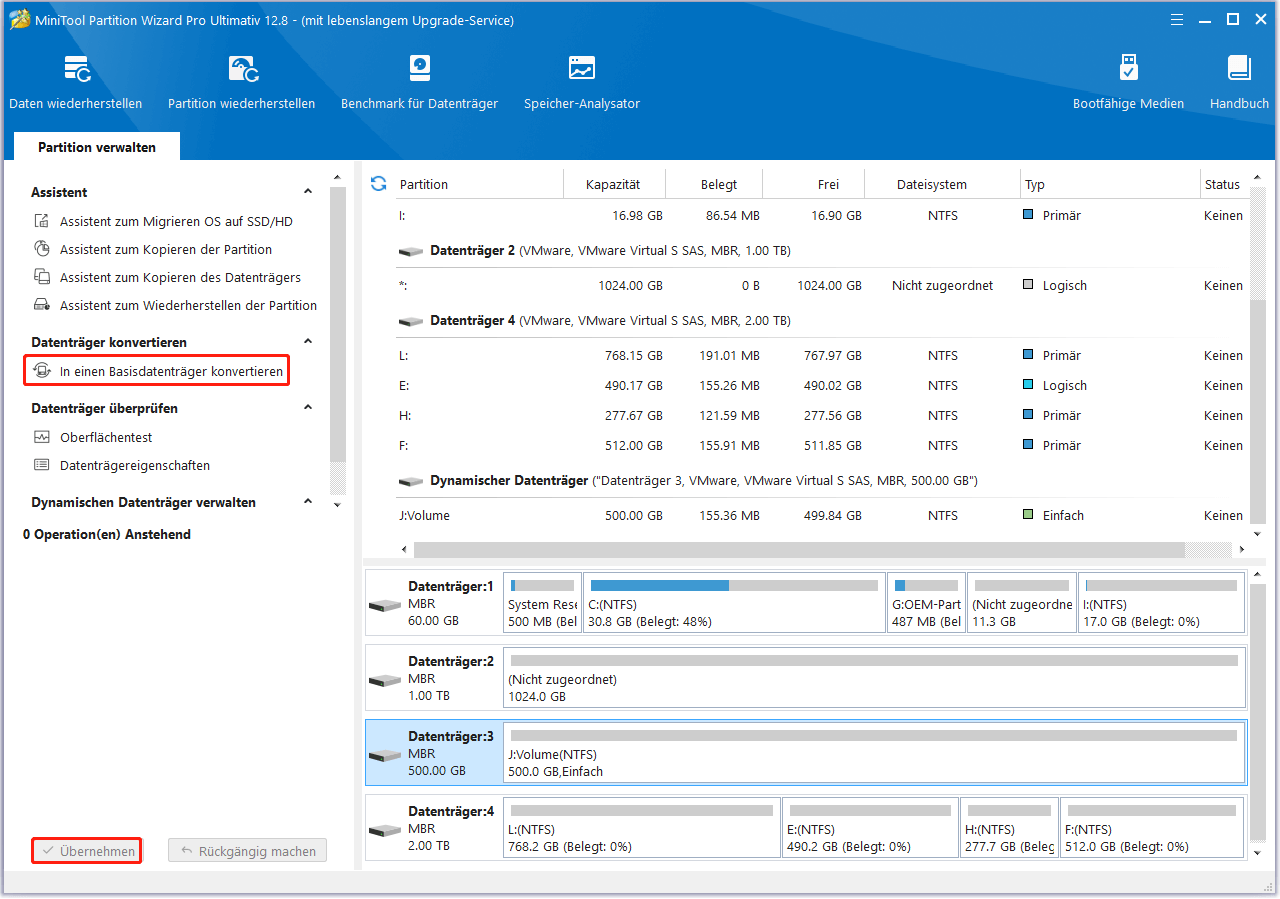This screenshot has width=1280, height=899.
Task: Collapse the Assistent section
Action: [x=308, y=192]
